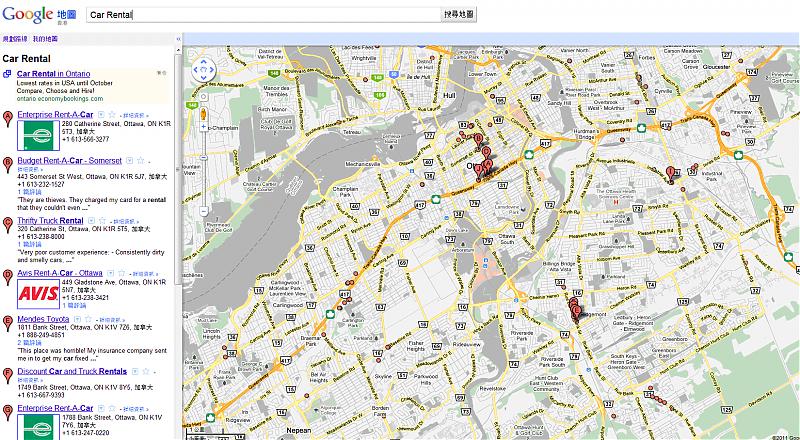Click the zoom slider handle
The image size is (800, 440).
tap(204, 158)
